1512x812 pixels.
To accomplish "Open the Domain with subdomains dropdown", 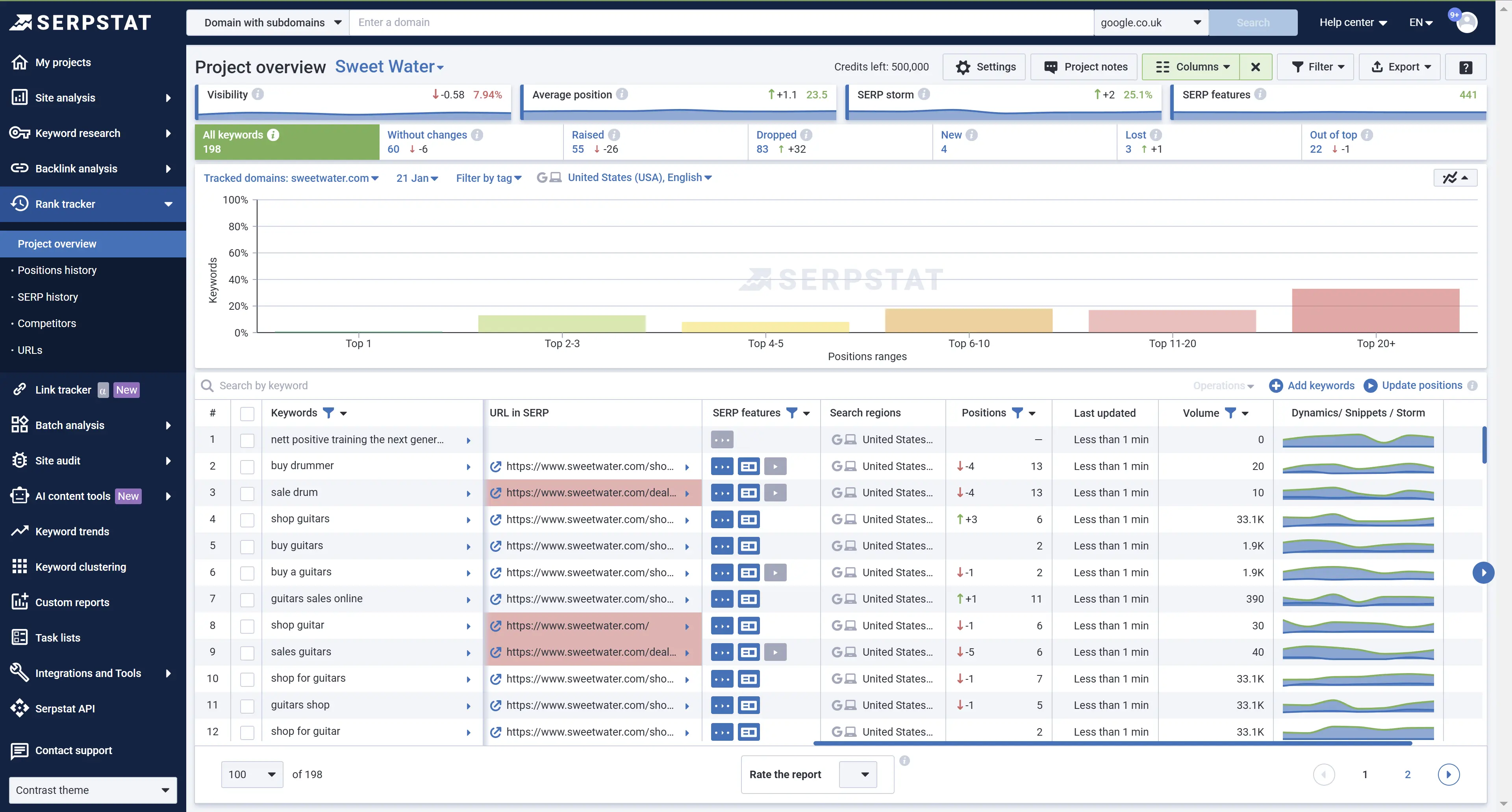I will click(268, 22).
